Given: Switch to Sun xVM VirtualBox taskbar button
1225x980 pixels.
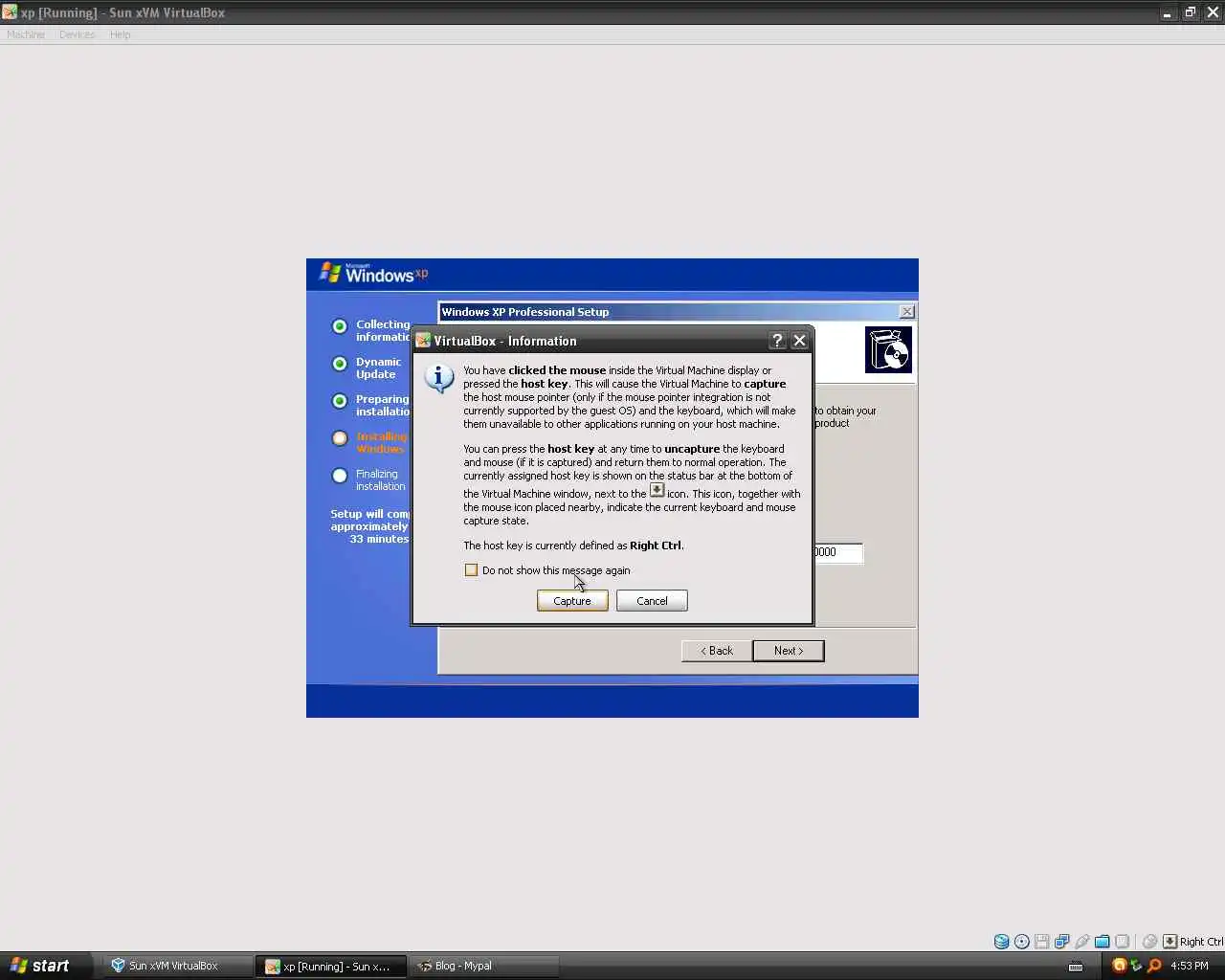Looking at the screenshot, I should click(x=178, y=966).
